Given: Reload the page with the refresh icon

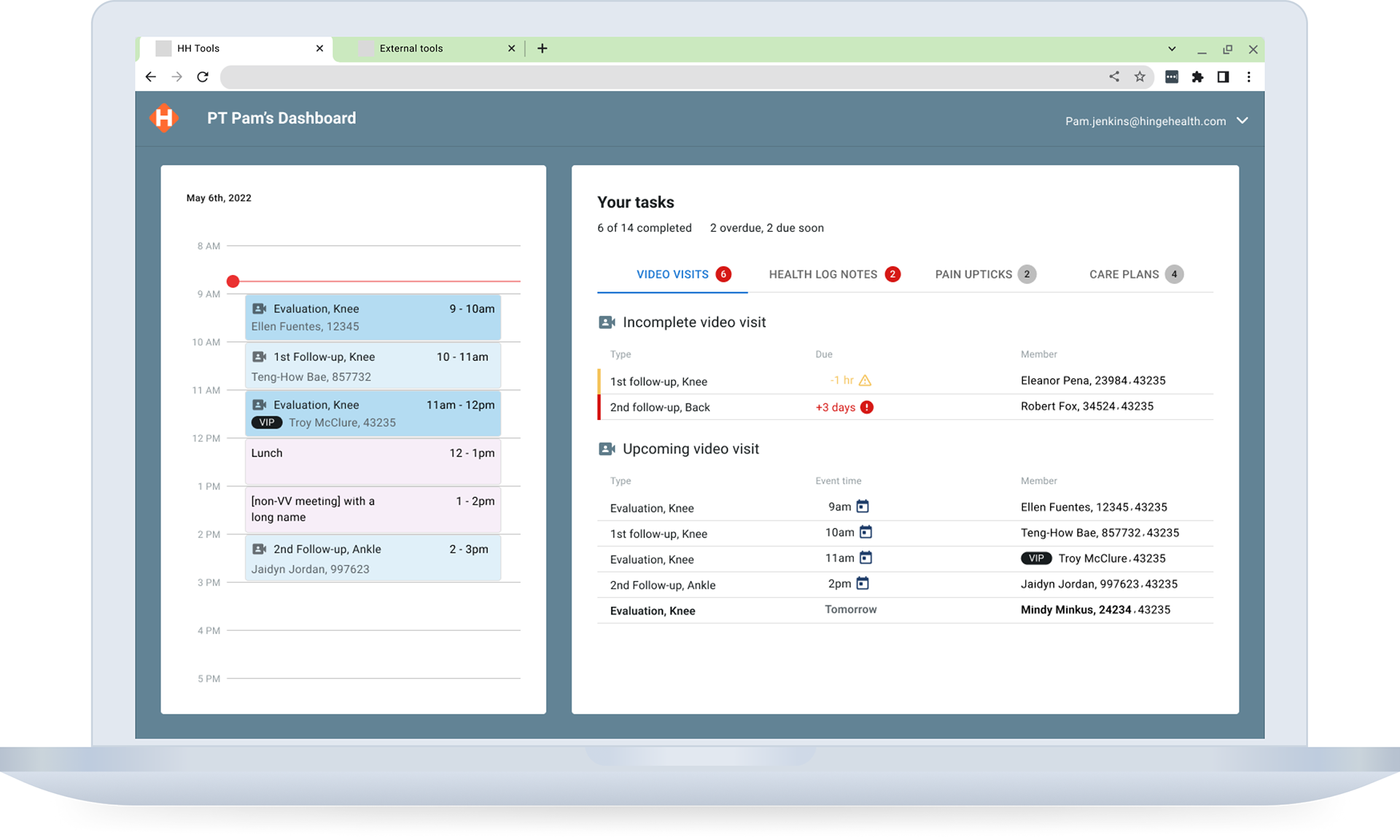Looking at the screenshot, I should (203, 77).
